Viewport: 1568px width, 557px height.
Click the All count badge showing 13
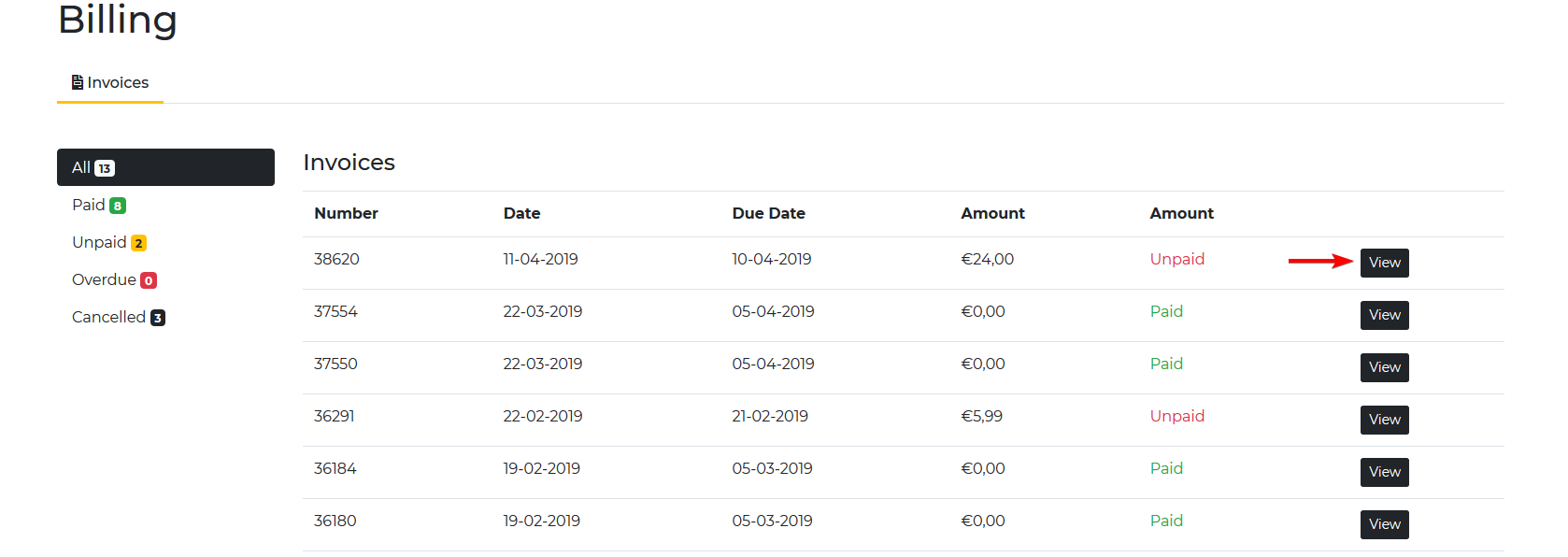(105, 168)
